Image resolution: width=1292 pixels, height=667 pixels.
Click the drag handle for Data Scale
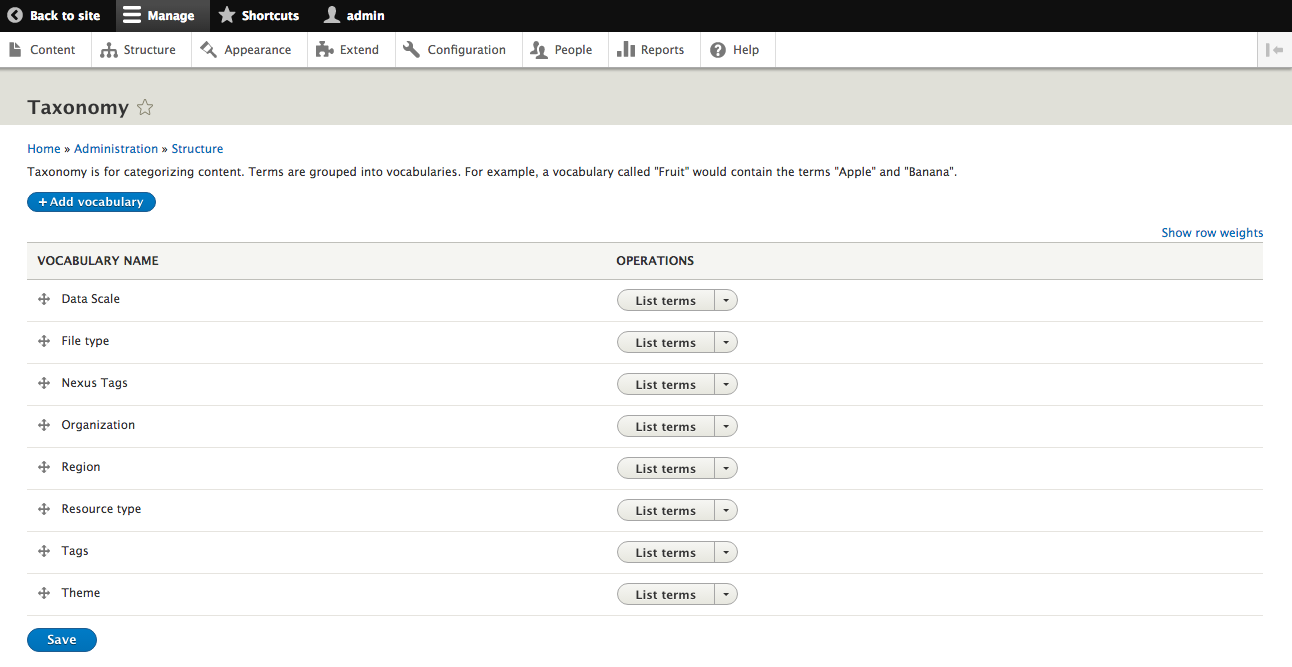click(x=44, y=299)
